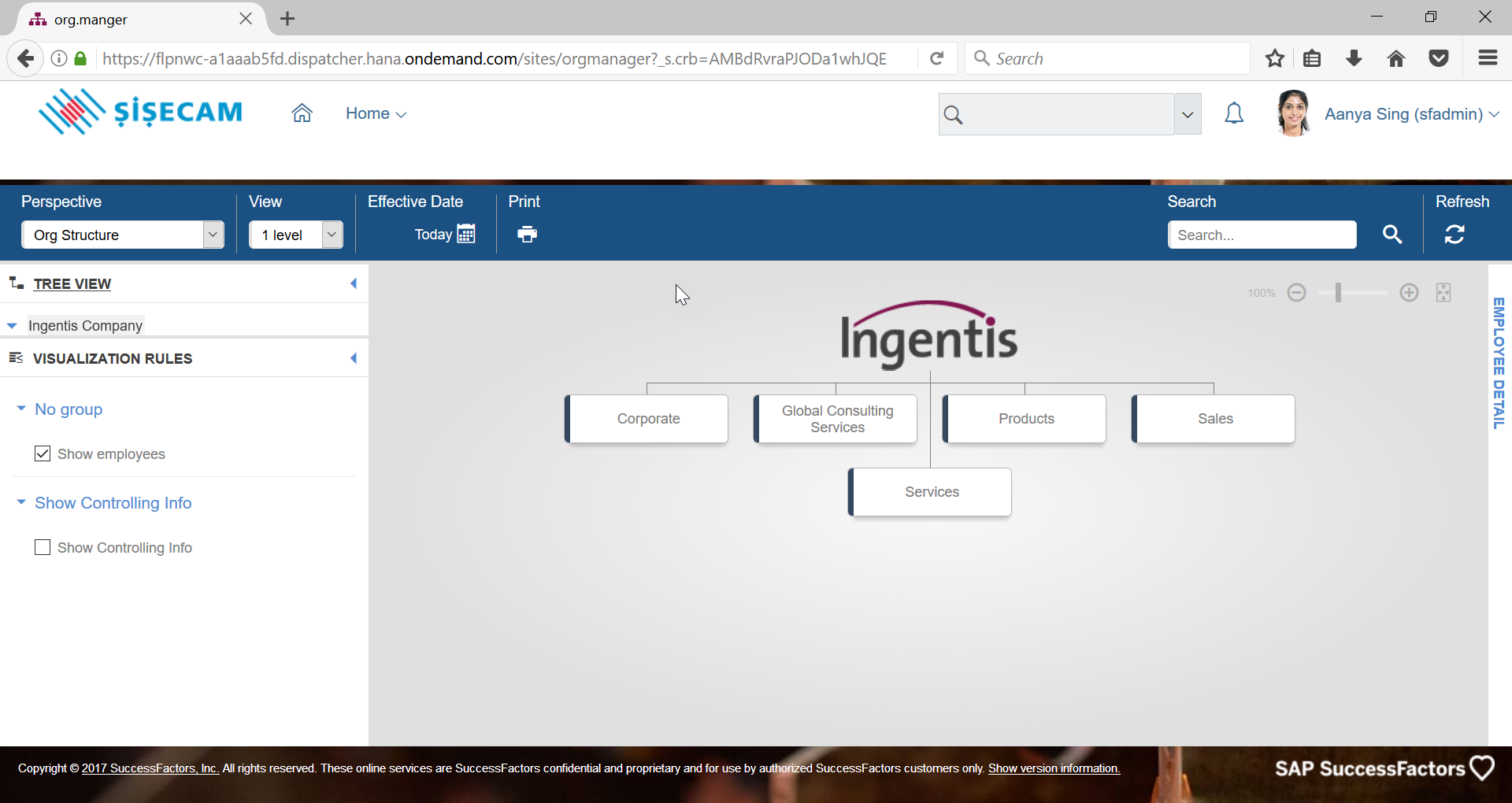
Task: Select the Global Consulting Services org box
Action: pyautogui.click(x=836, y=419)
